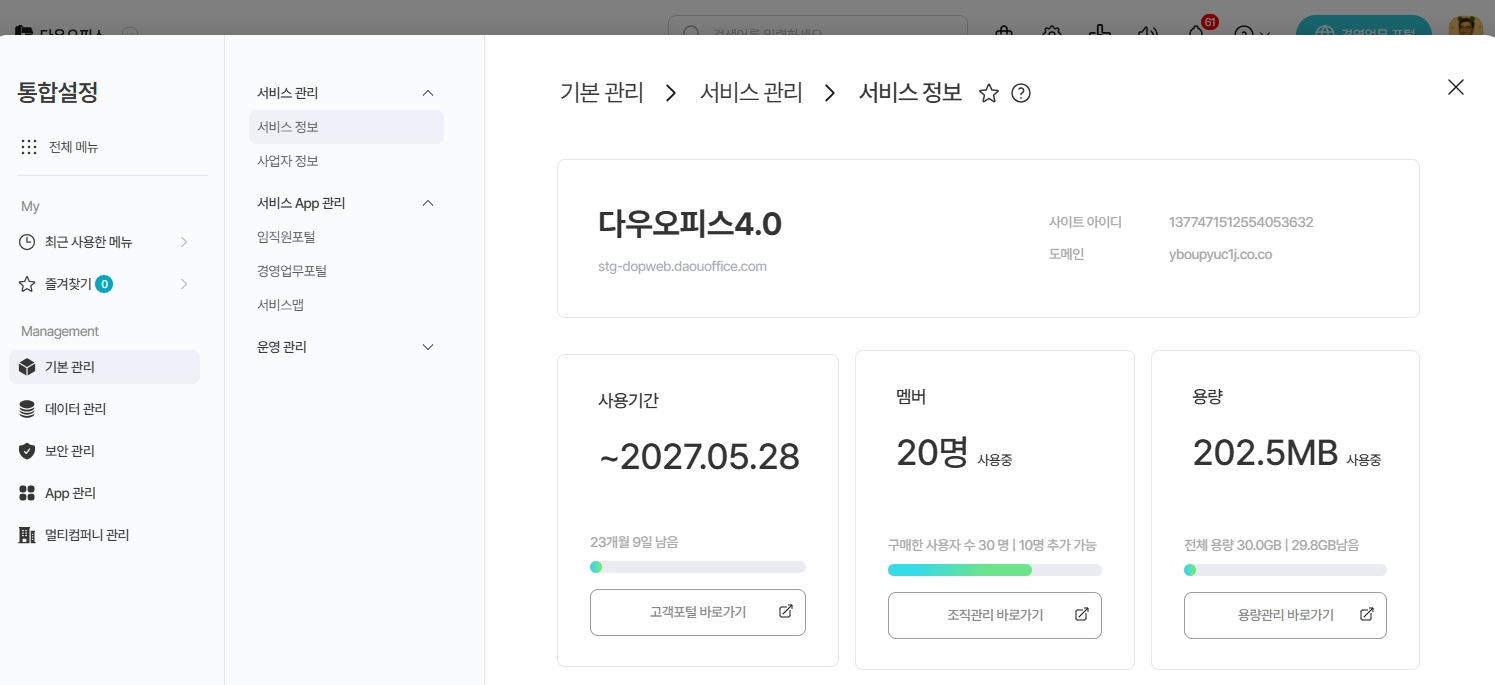Select App 관리 in Management
1495x685 pixels.
70,493
